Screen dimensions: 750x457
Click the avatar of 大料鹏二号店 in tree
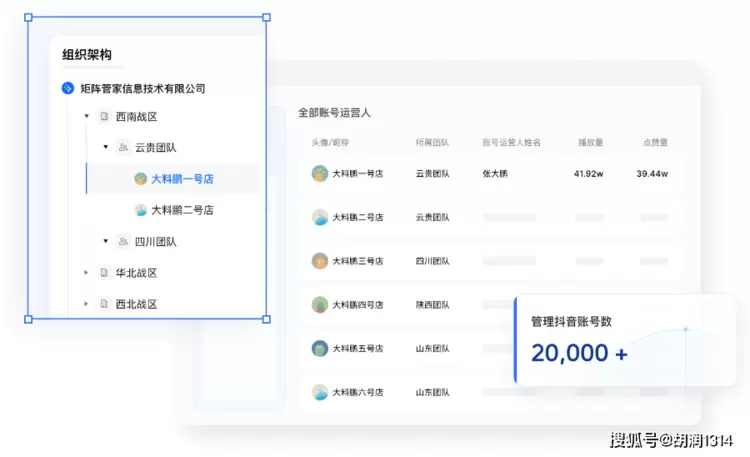pyautogui.click(x=141, y=210)
